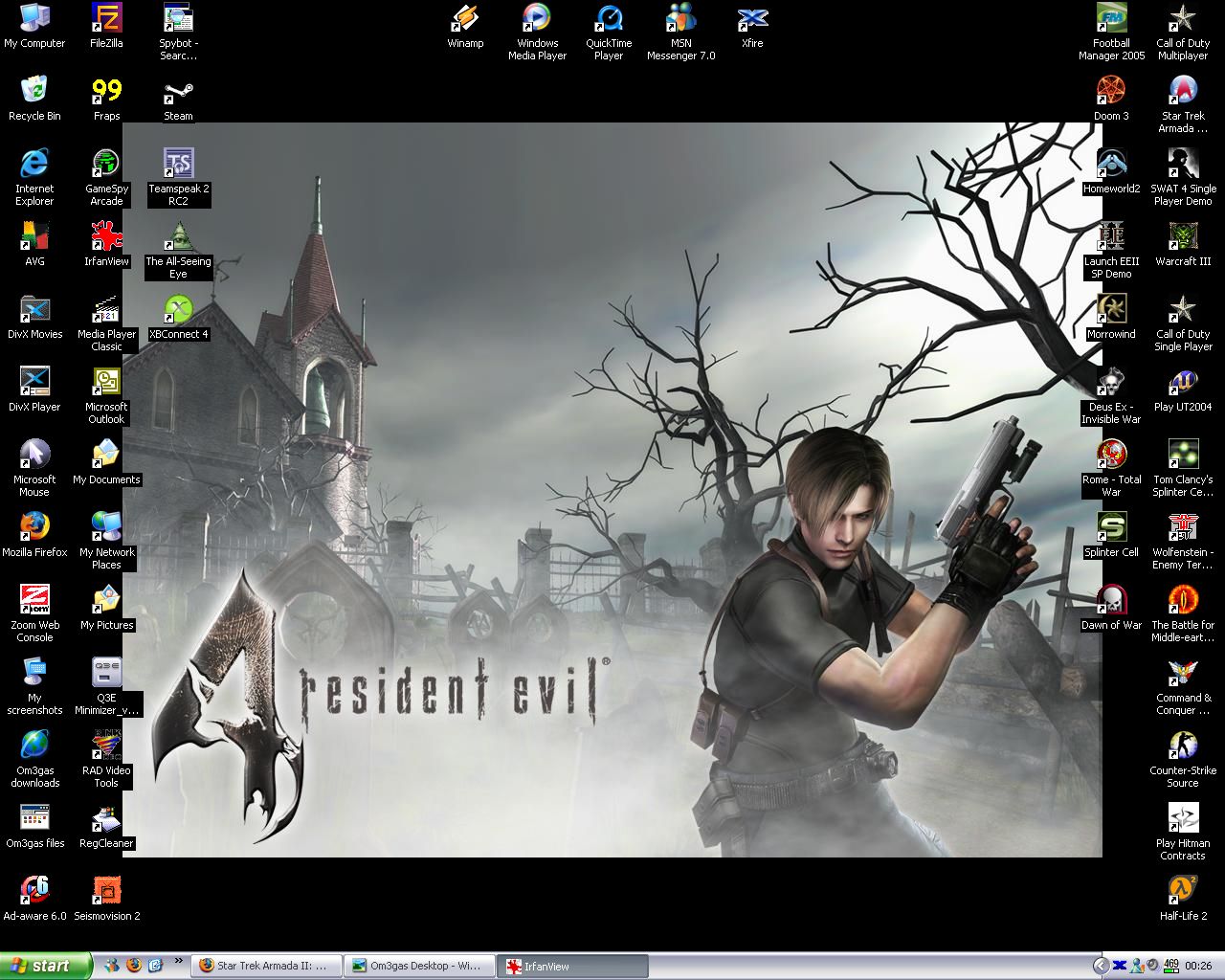Click the Fraps shortcut icon
The image size is (1225, 980).
point(106,93)
